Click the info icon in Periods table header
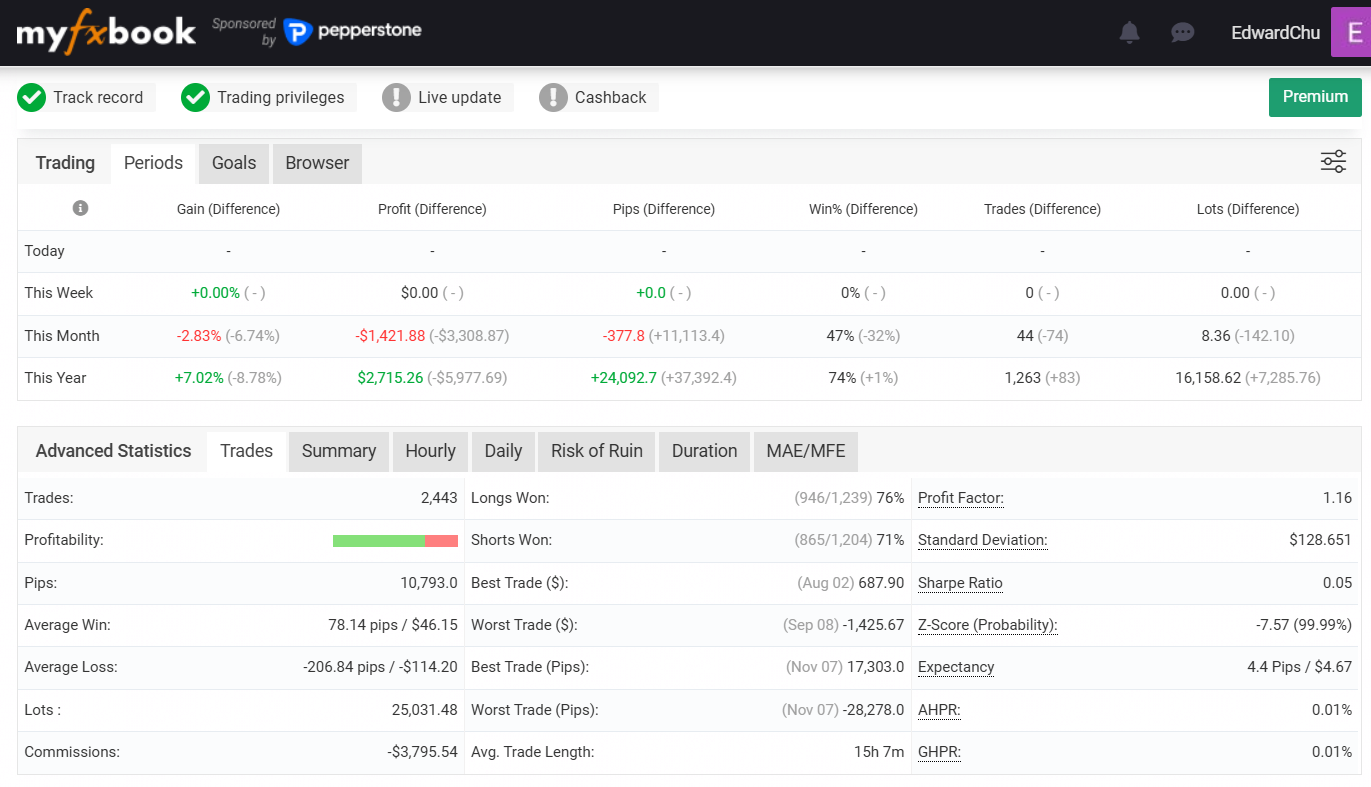1371x787 pixels. tap(81, 208)
